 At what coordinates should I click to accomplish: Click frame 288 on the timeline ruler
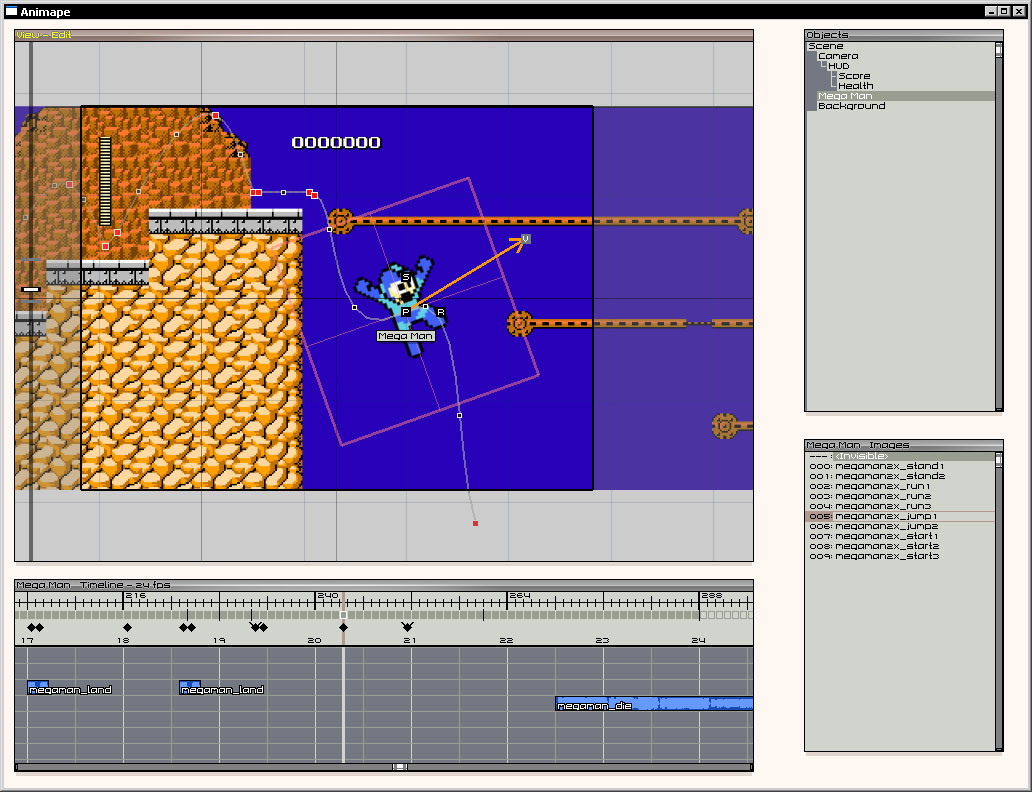[711, 595]
